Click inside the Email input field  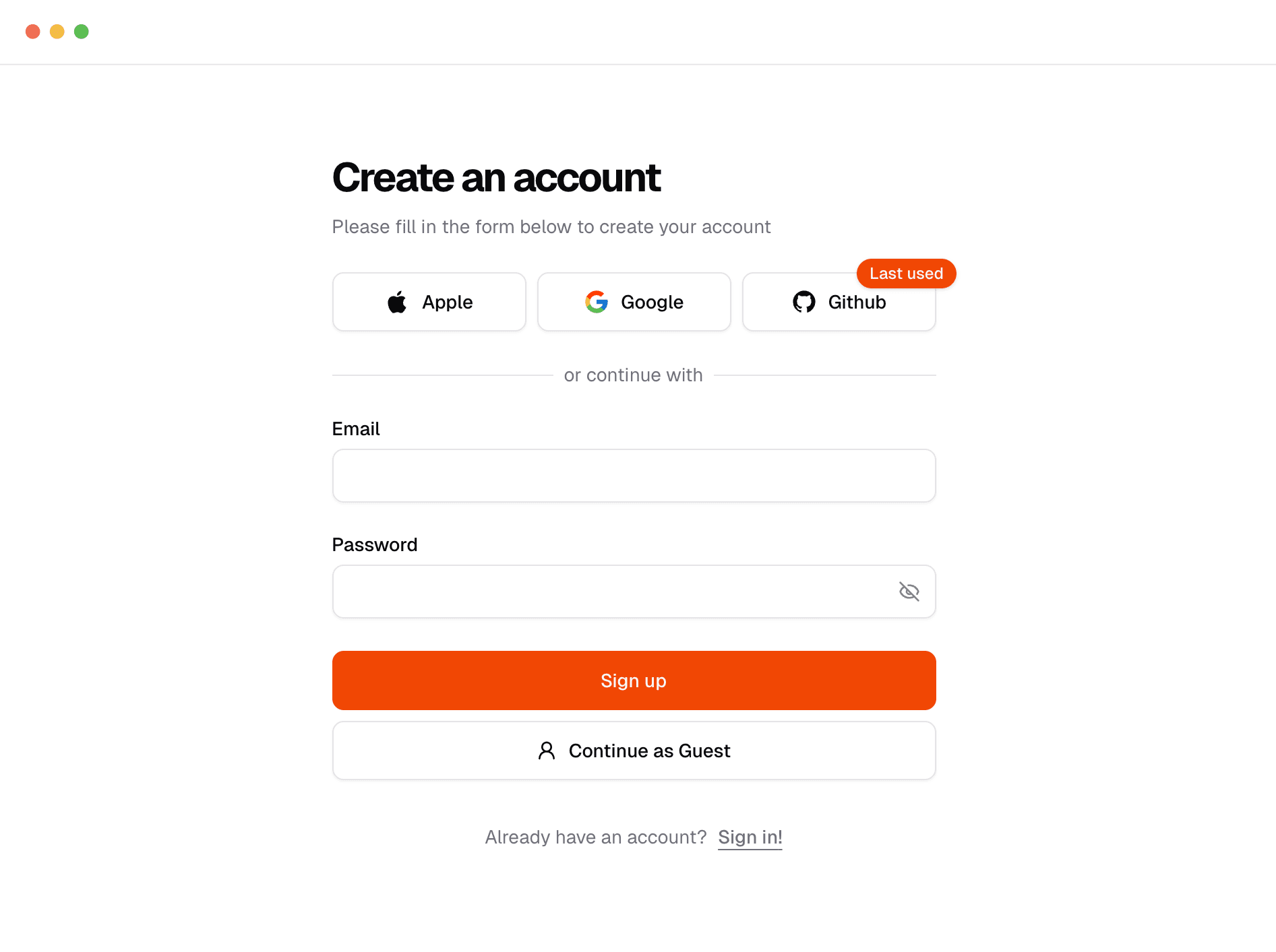tap(634, 476)
